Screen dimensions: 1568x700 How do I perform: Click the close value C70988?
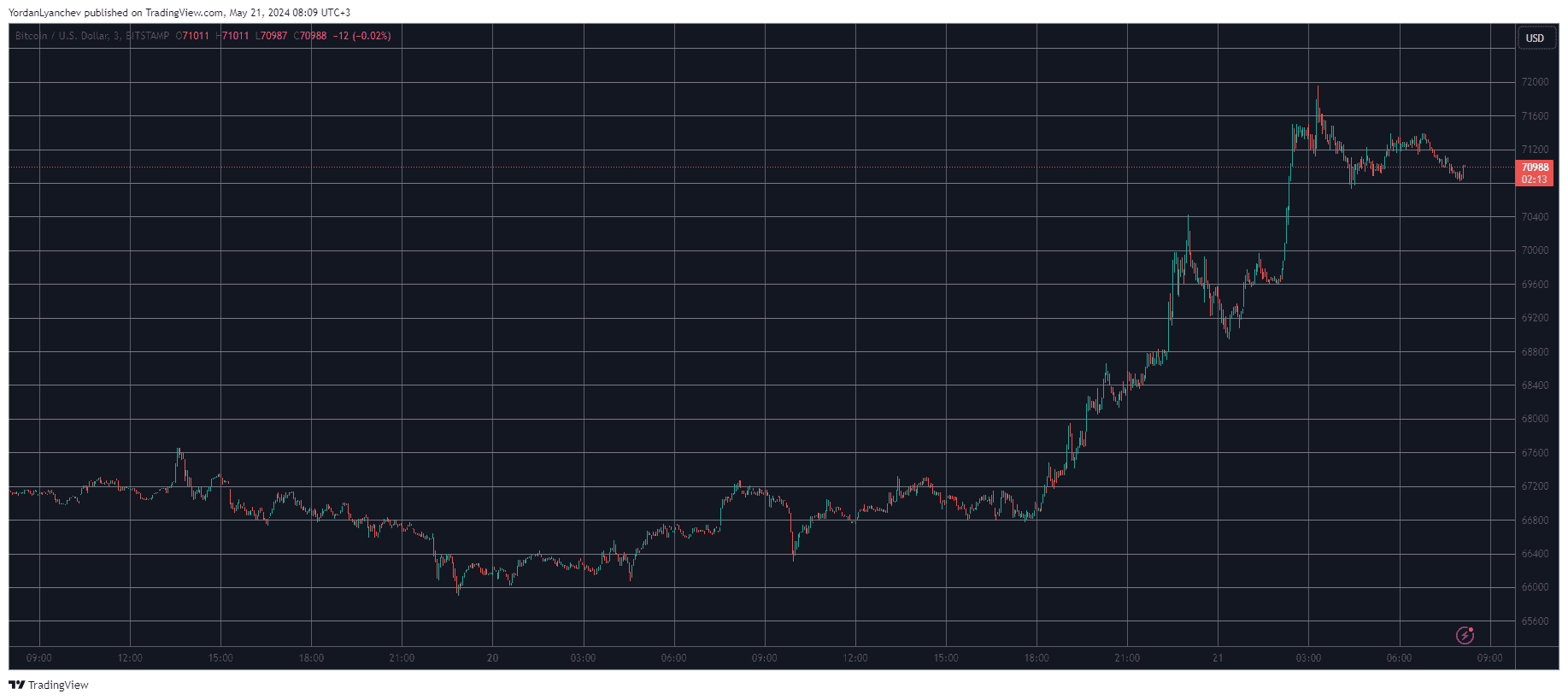(x=310, y=36)
